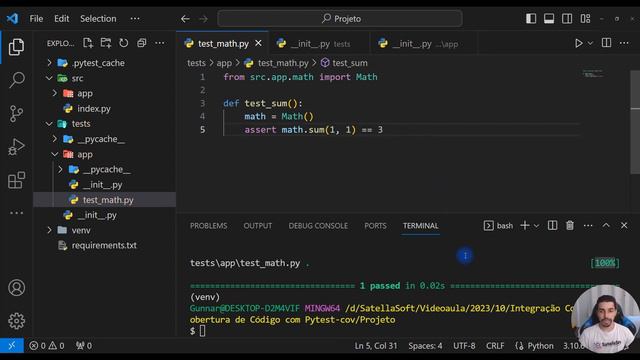The image size is (640, 360).
Task: Open the File menu
Action: tap(36, 19)
